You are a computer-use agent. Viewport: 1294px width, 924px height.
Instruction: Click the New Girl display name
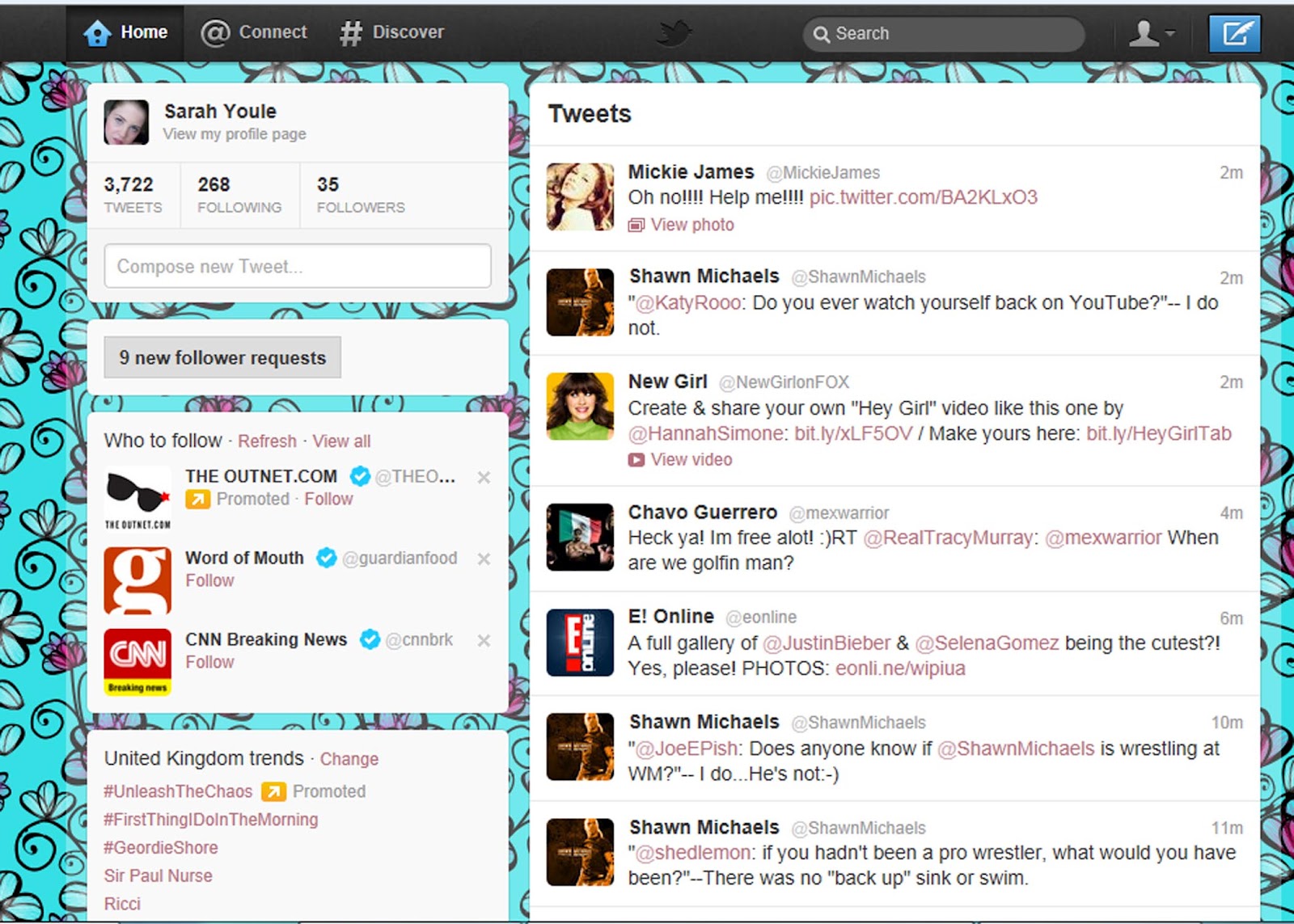668,382
